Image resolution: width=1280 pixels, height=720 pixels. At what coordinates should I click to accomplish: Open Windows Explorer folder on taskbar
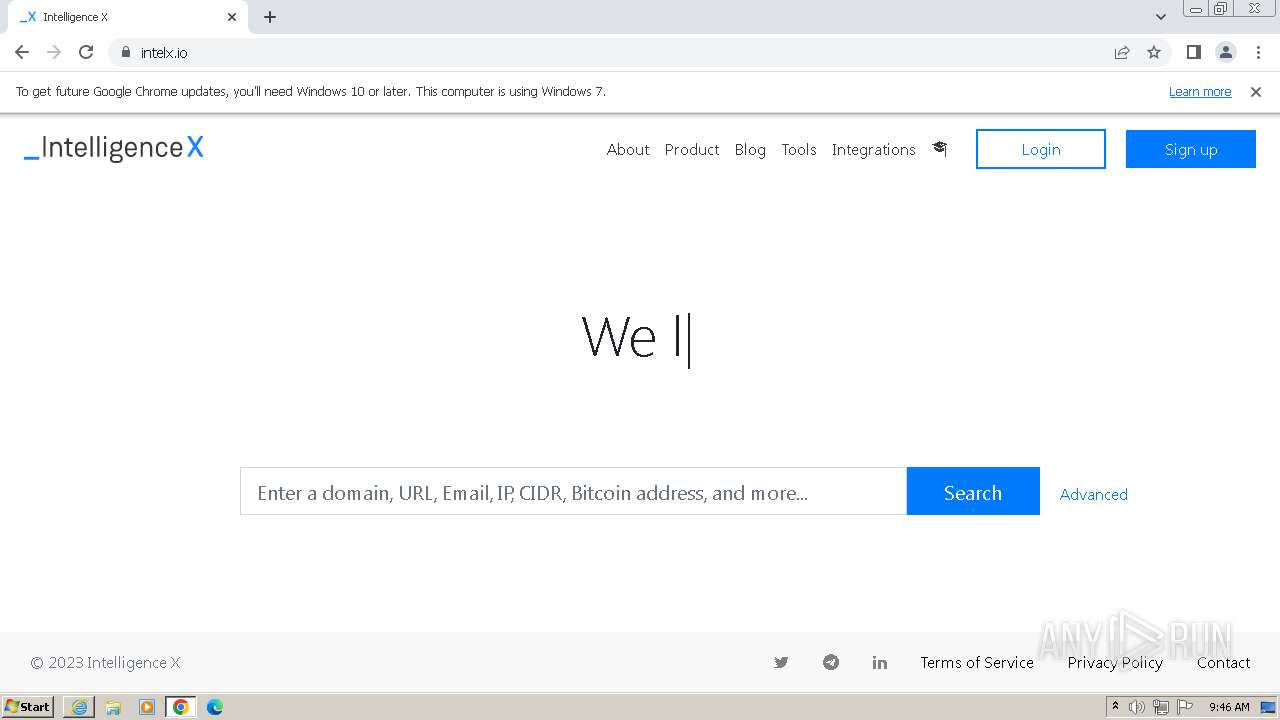point(113,707)
